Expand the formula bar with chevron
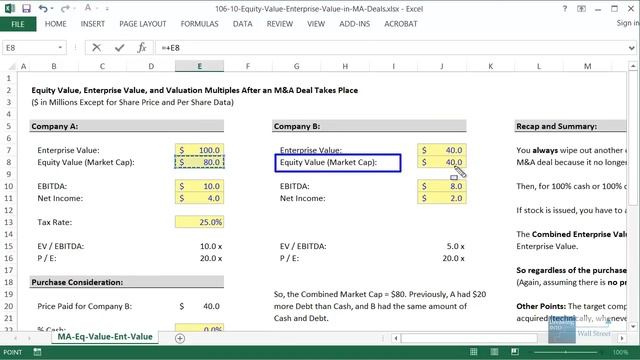 pos(632,48)
